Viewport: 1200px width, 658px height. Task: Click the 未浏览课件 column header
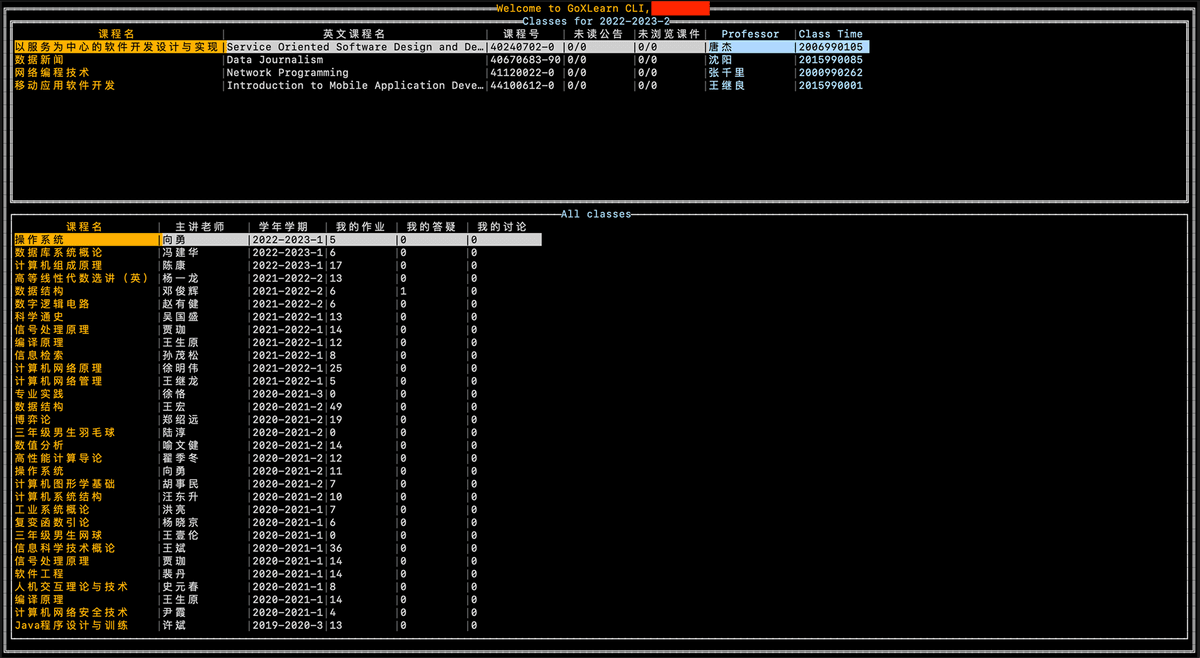670,34
